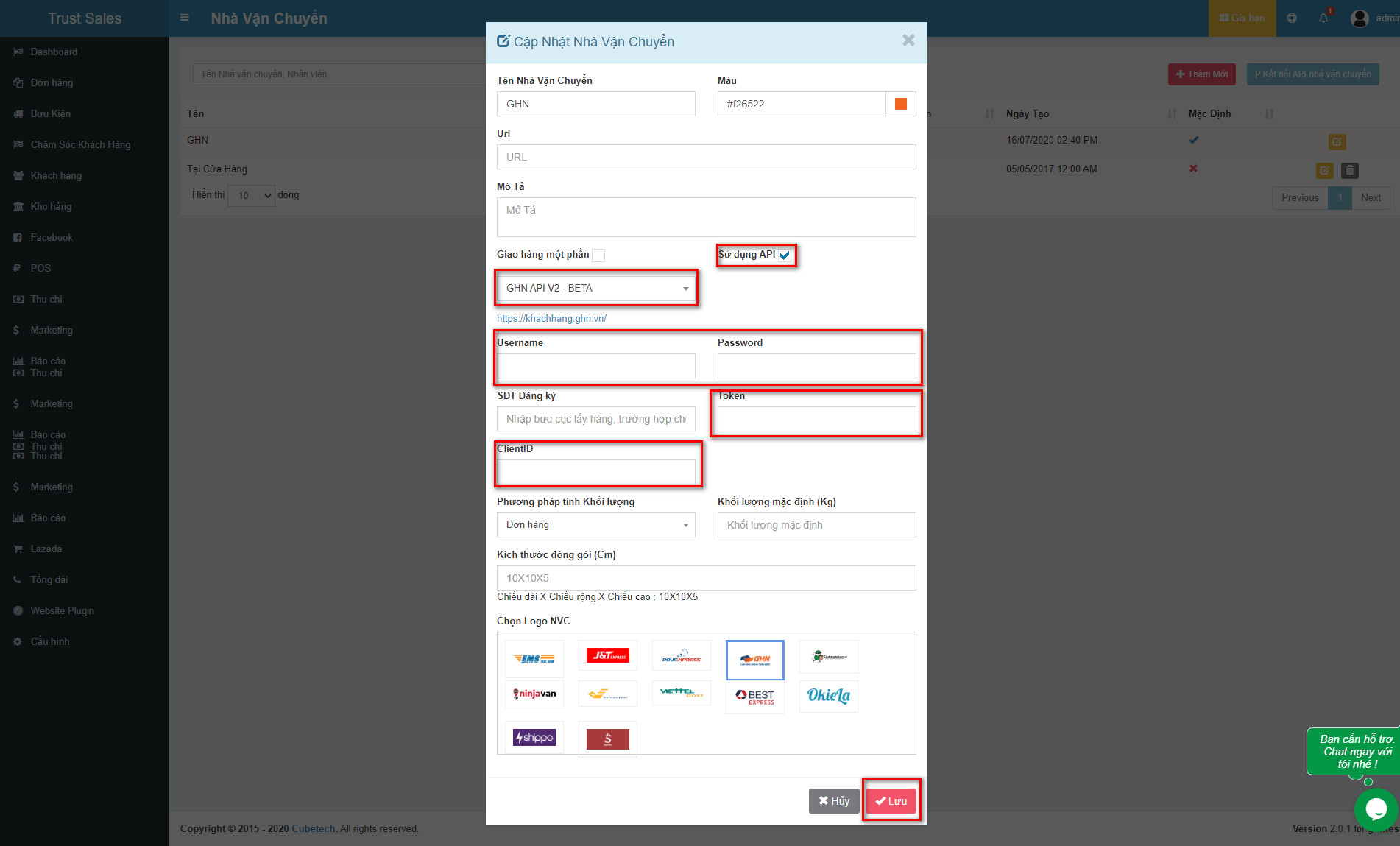Open the admin user avatar
Screen dimensions: 1400x846
[1360, 18]
